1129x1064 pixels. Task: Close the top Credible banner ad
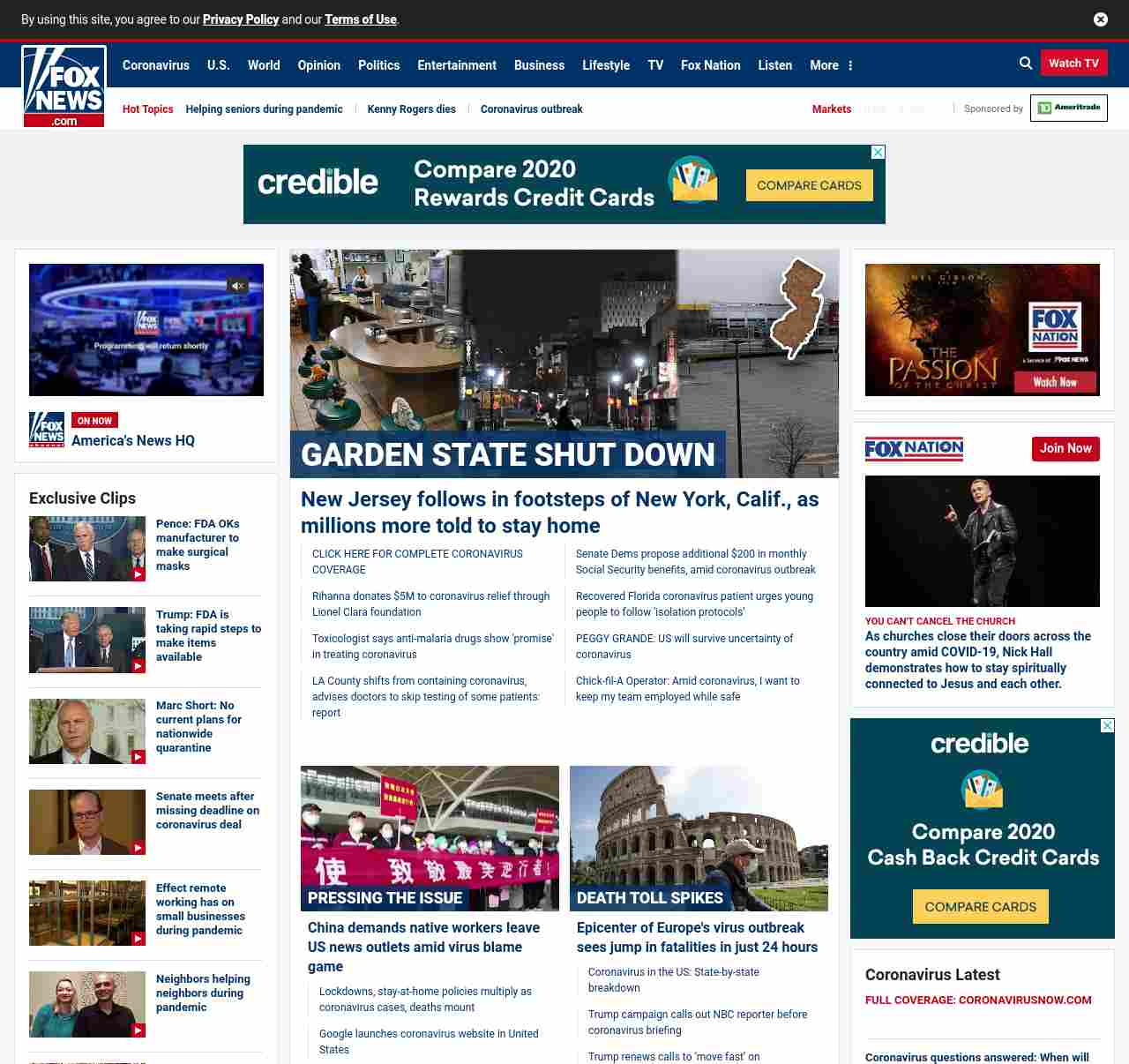pos(878,153)
